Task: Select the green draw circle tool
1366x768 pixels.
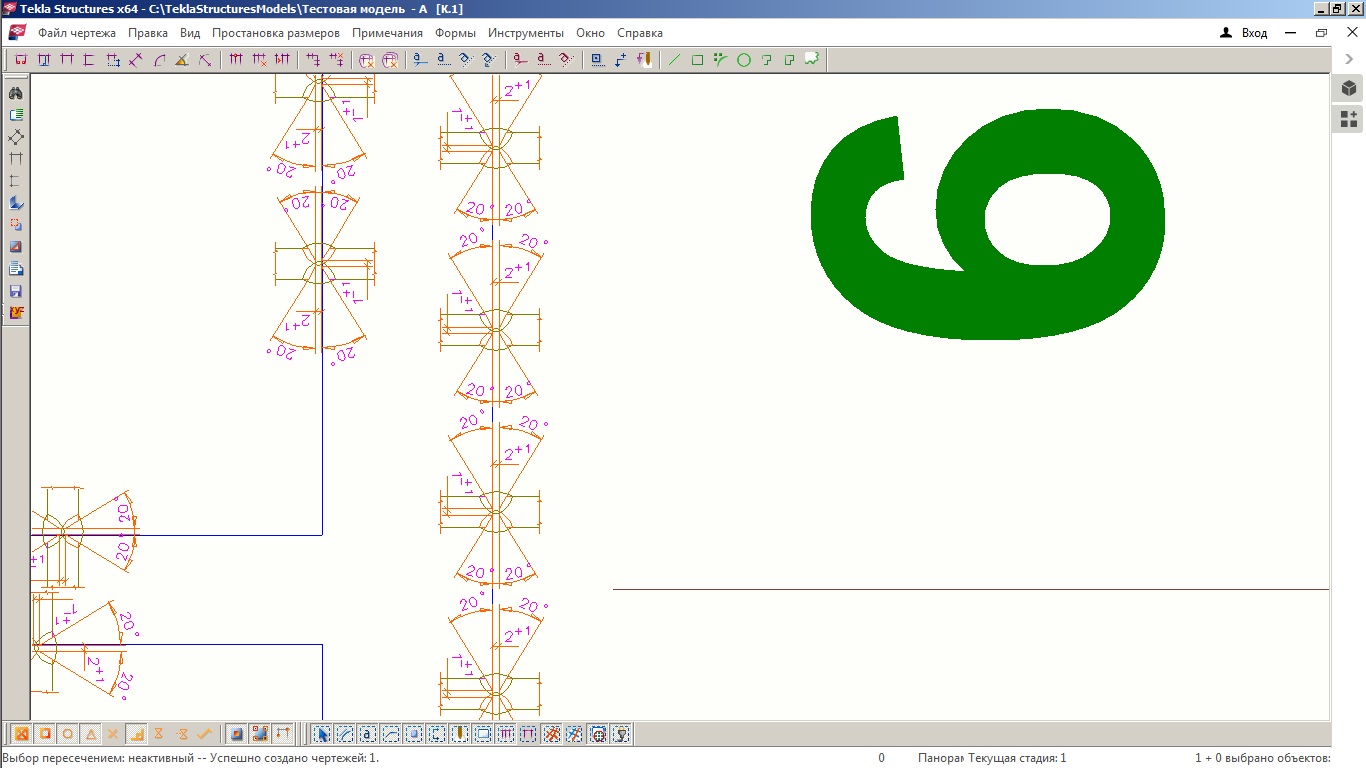Action: tap(744, 60)
